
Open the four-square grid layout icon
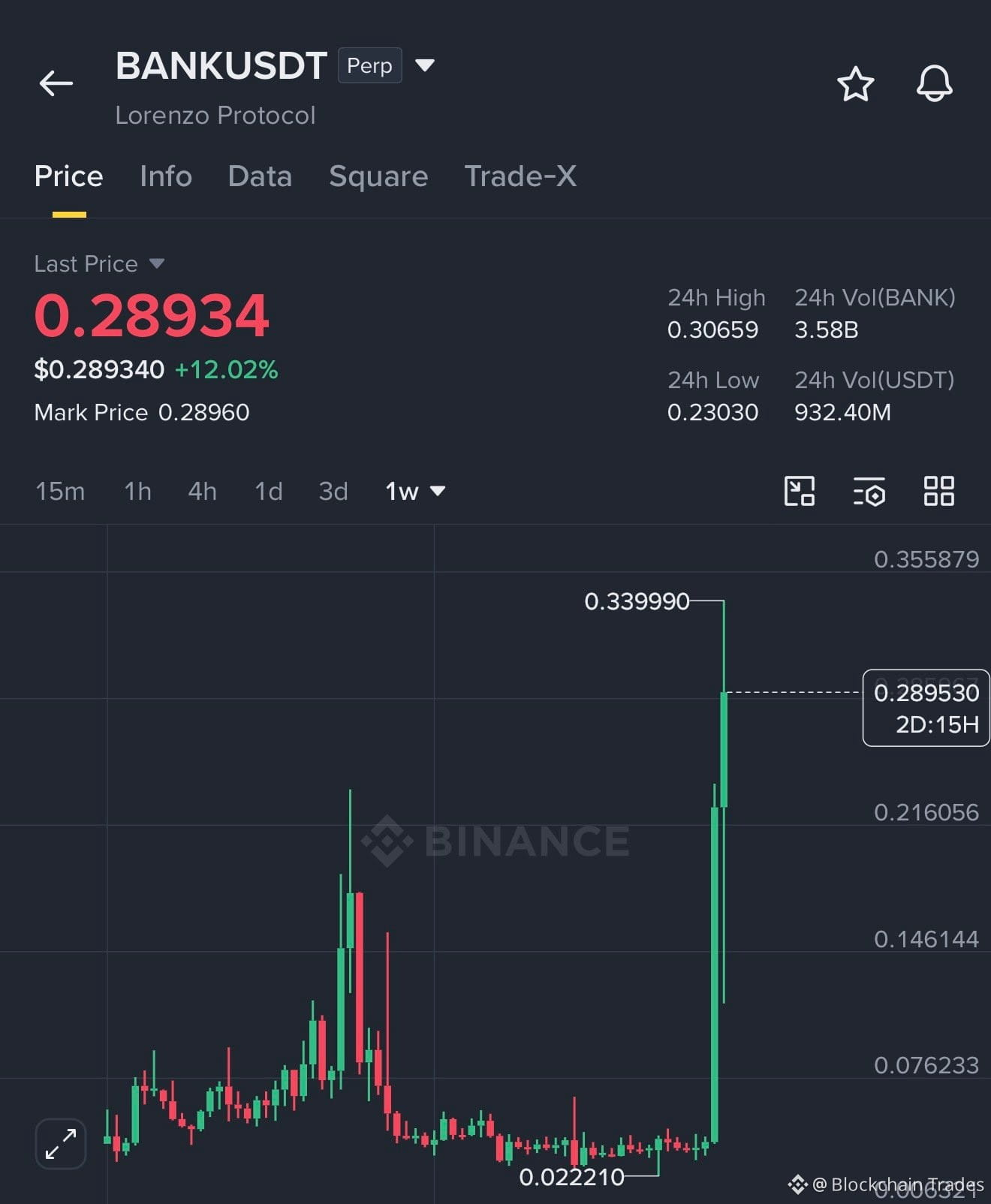click(x=938, y=491)
